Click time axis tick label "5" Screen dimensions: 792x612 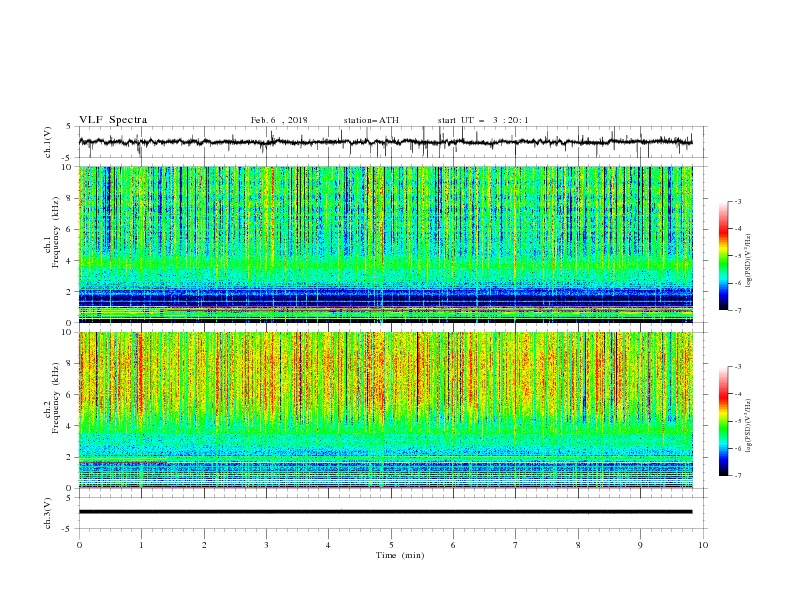coord(391,545)
